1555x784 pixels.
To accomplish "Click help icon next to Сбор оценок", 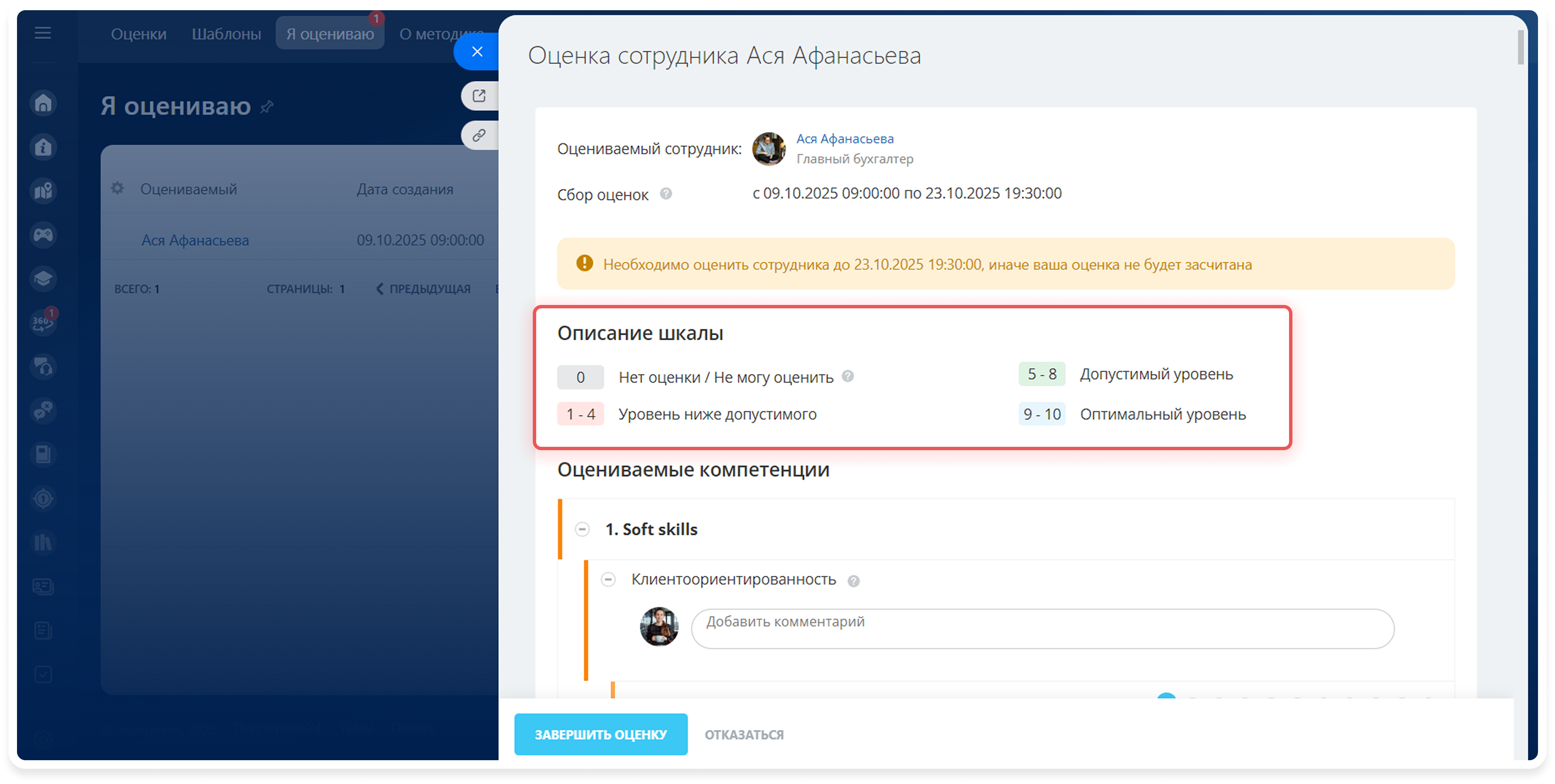I will pyautogui.click(x=666, y=194).
